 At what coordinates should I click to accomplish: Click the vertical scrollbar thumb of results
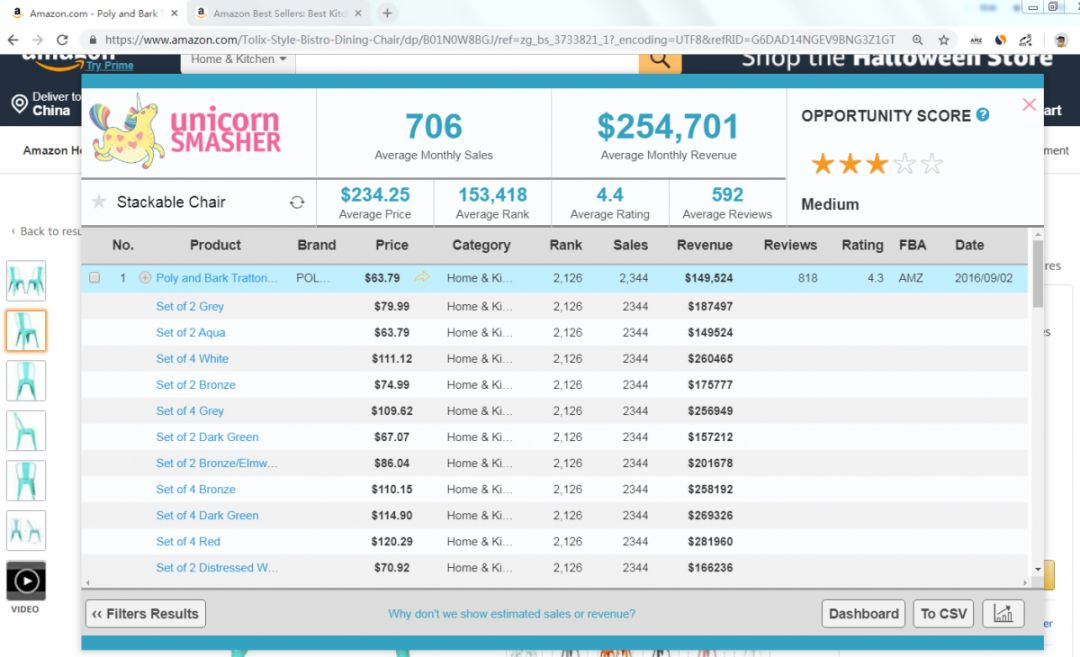(1038, 273)
